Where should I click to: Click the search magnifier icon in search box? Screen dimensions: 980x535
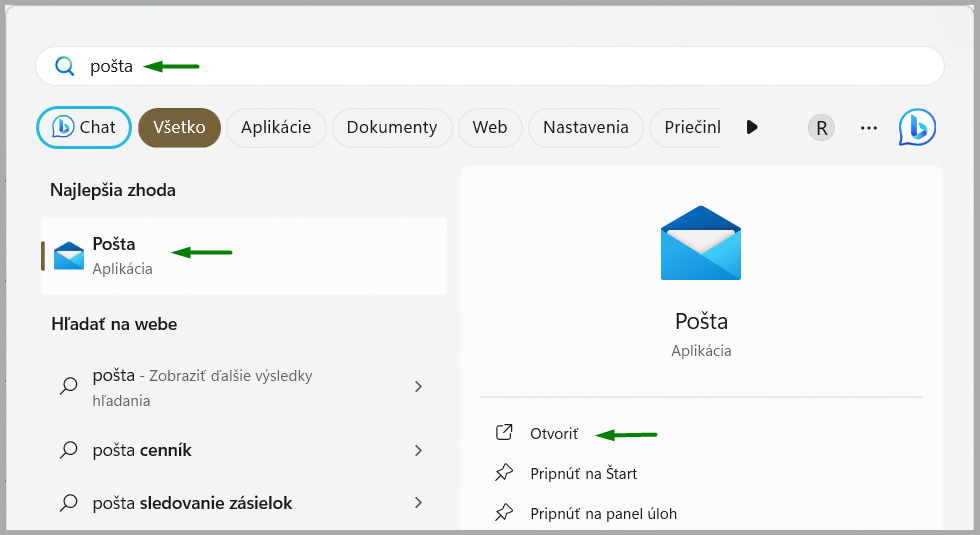pos(64,67)
